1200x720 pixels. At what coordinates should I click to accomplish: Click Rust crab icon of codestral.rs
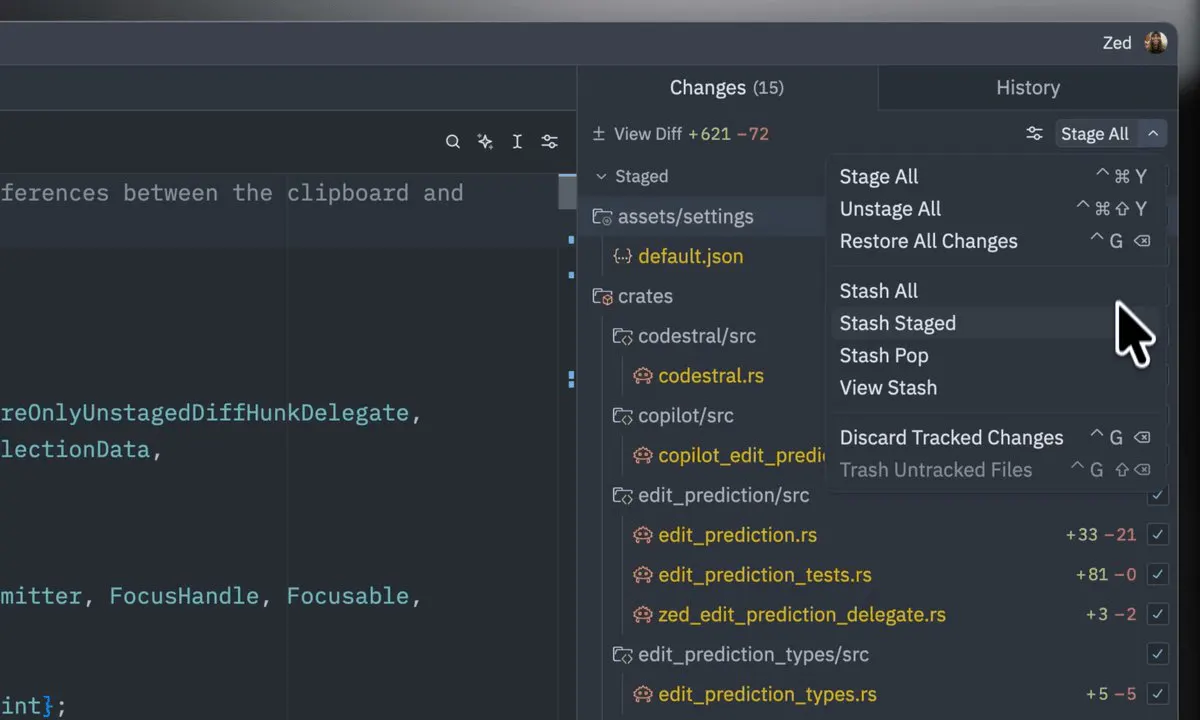(x=643, y=377)
